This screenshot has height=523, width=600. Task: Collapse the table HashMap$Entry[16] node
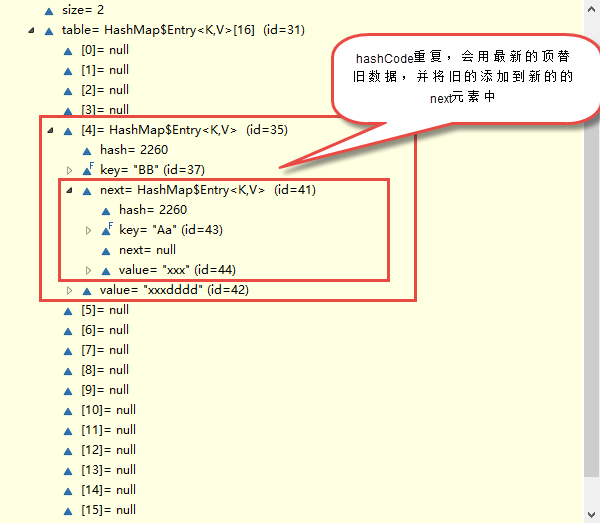pos(31,30)
